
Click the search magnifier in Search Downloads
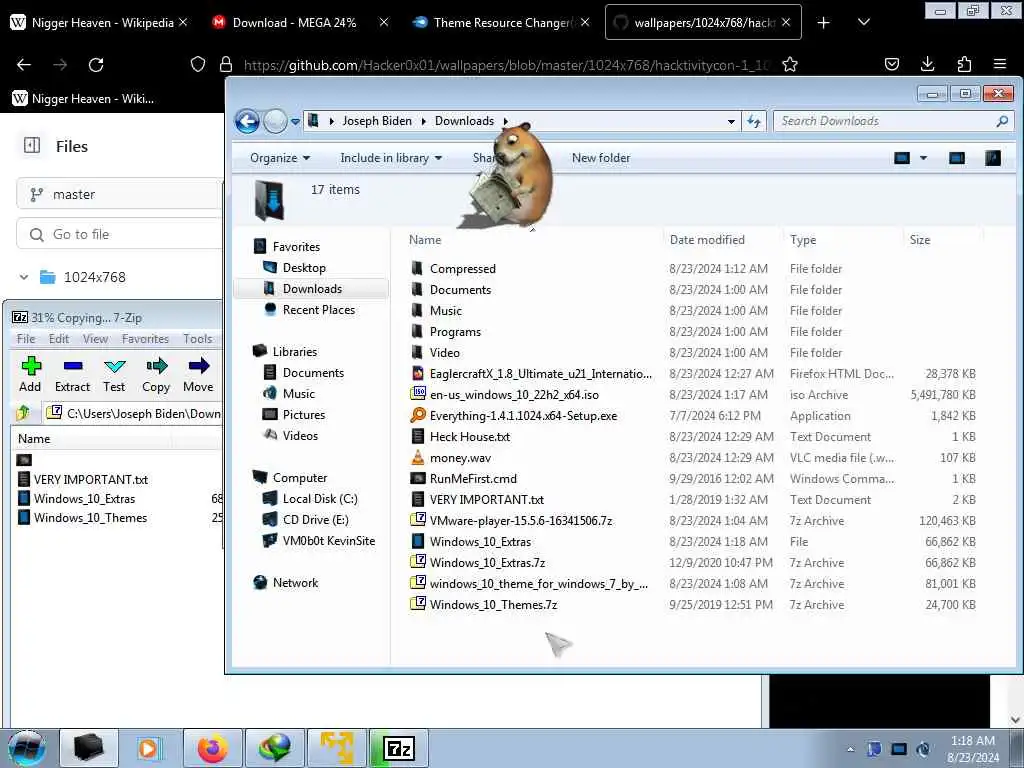point(1002,121)
